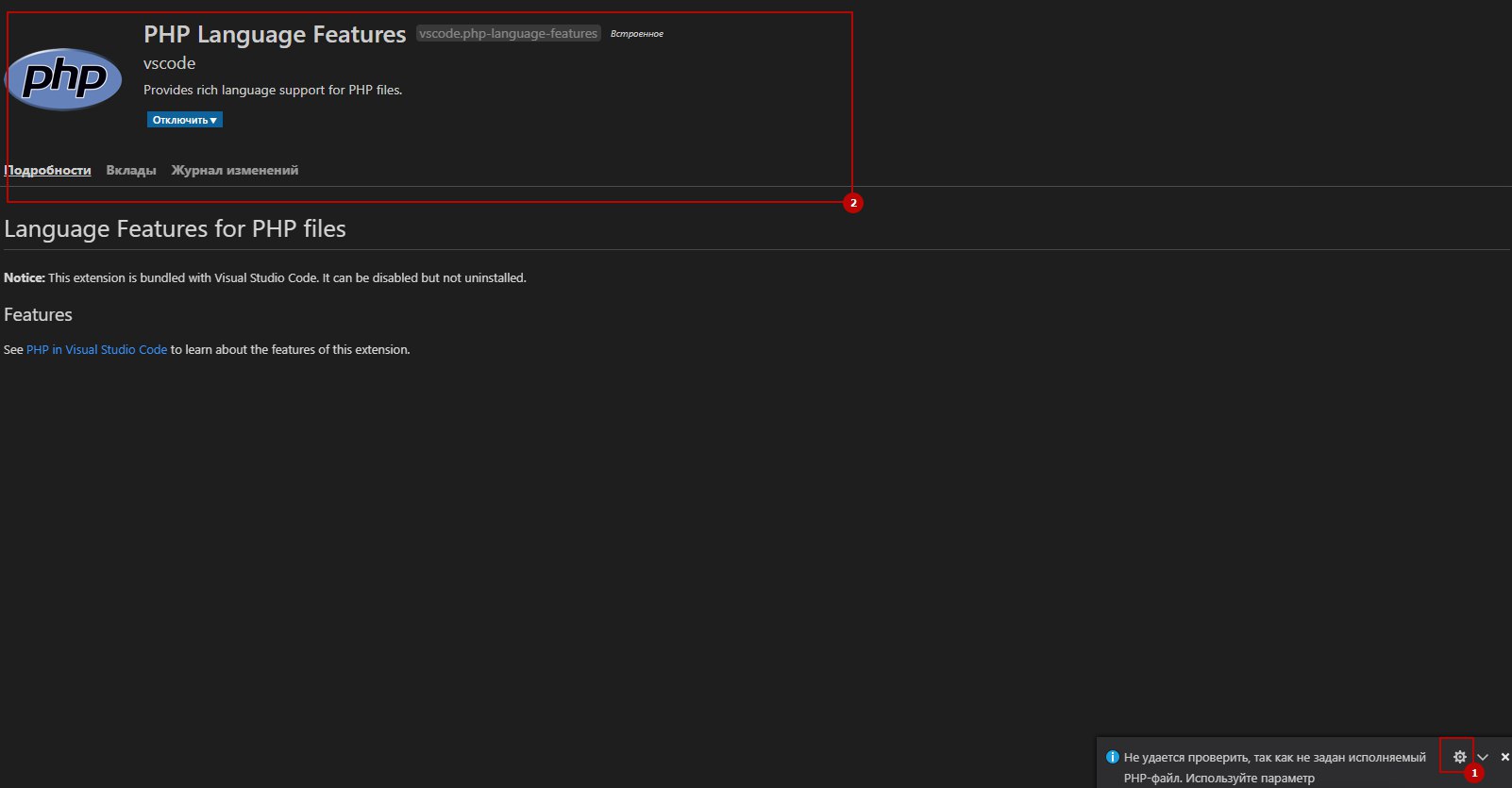Select the vscode.php-language-features identifier badge

point(509,33)
